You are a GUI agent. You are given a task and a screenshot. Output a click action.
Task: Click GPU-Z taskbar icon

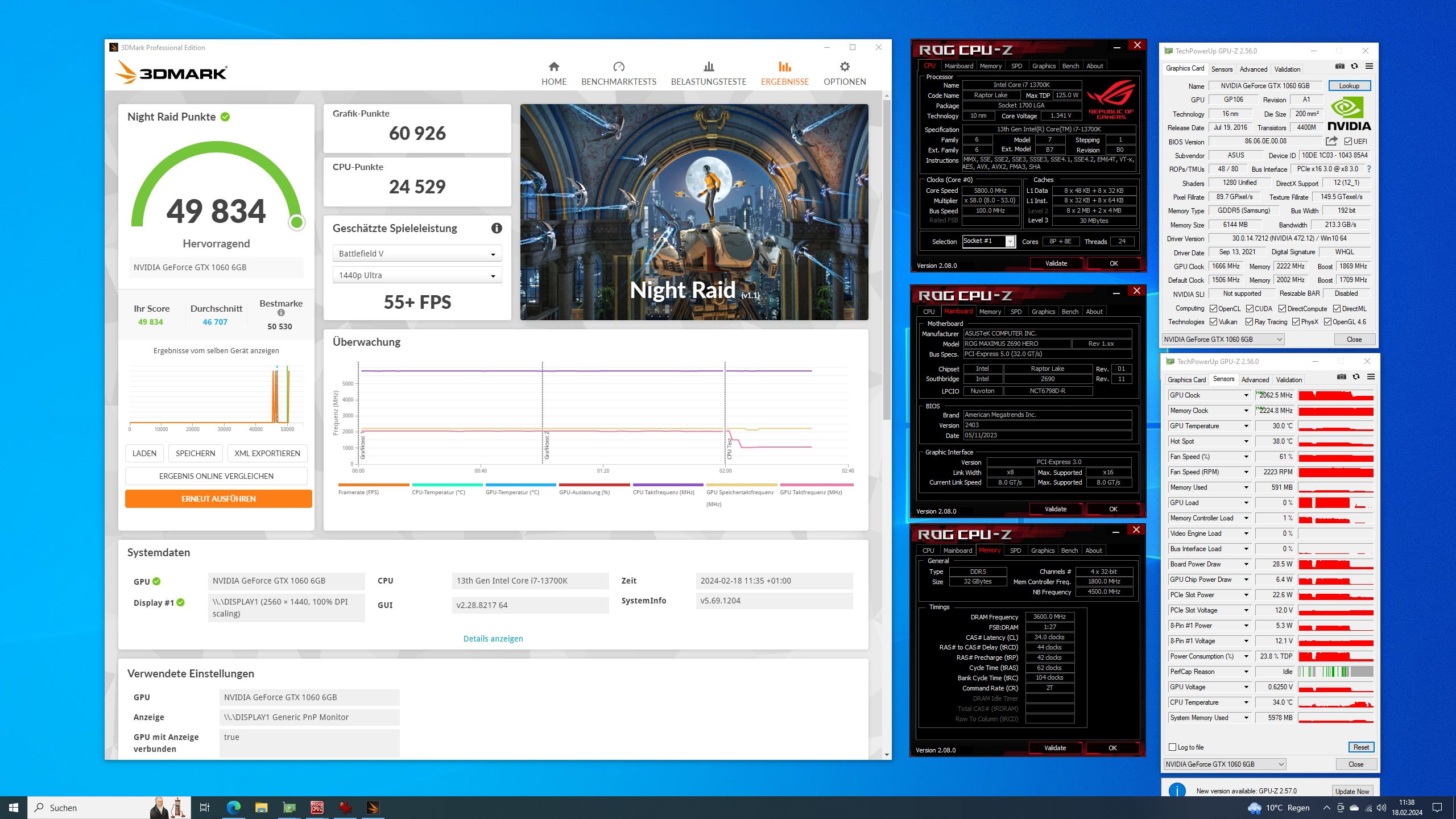pos(289,808)
